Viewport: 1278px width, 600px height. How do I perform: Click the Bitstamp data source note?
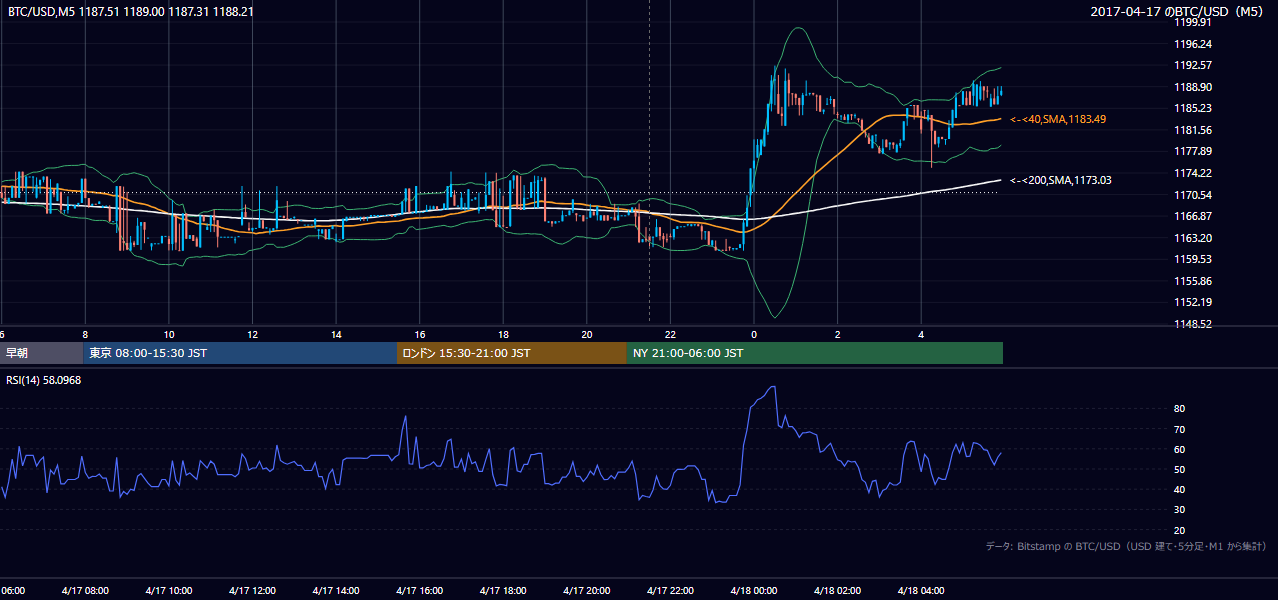(1126, 546)
